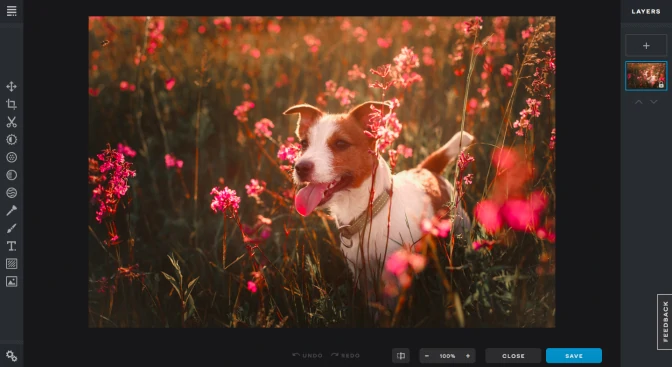Image resolution: width=672 pixels, height=367 pixels.
Task: Select the Retouch tool icon
Action: pyautogui.click(x=12, y=211)
